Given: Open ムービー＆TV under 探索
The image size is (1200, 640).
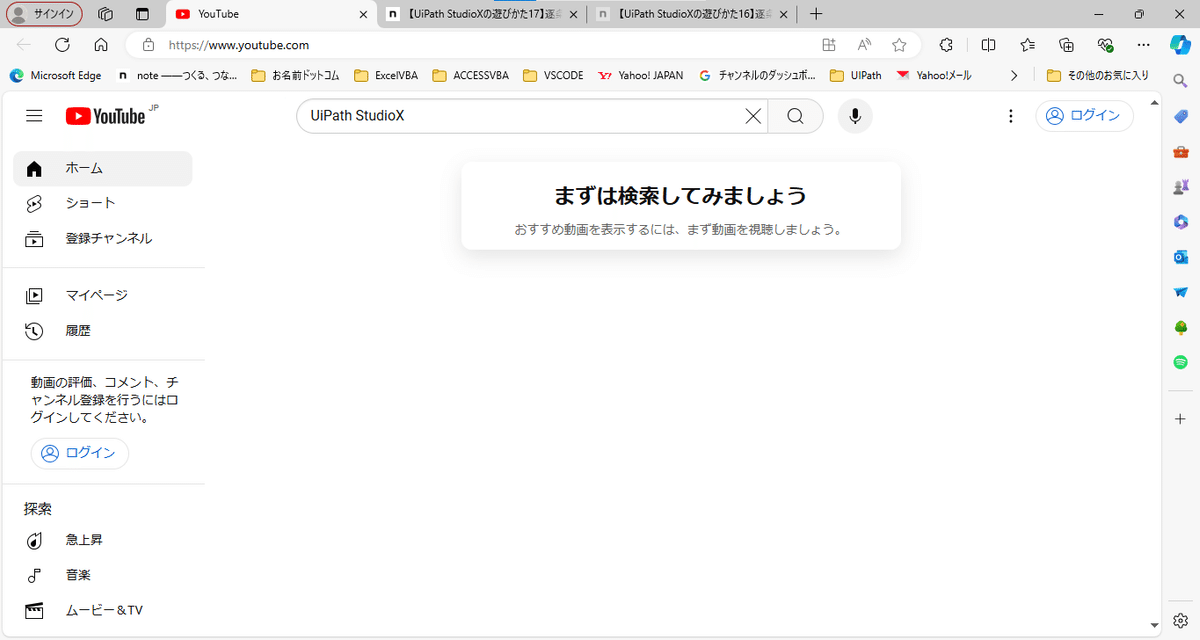Looking at the screenshot, I should pos(102,610).
